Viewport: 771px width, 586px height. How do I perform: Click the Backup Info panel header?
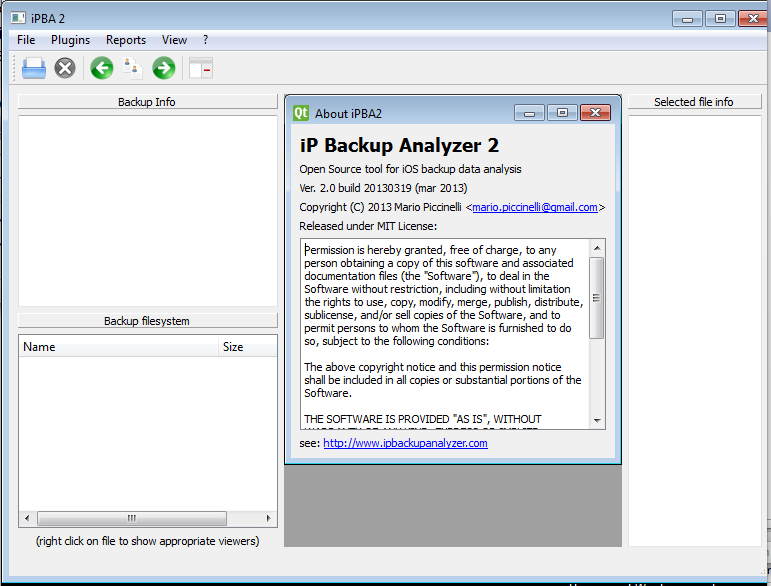pyautogui.click(x=148, y=102)
